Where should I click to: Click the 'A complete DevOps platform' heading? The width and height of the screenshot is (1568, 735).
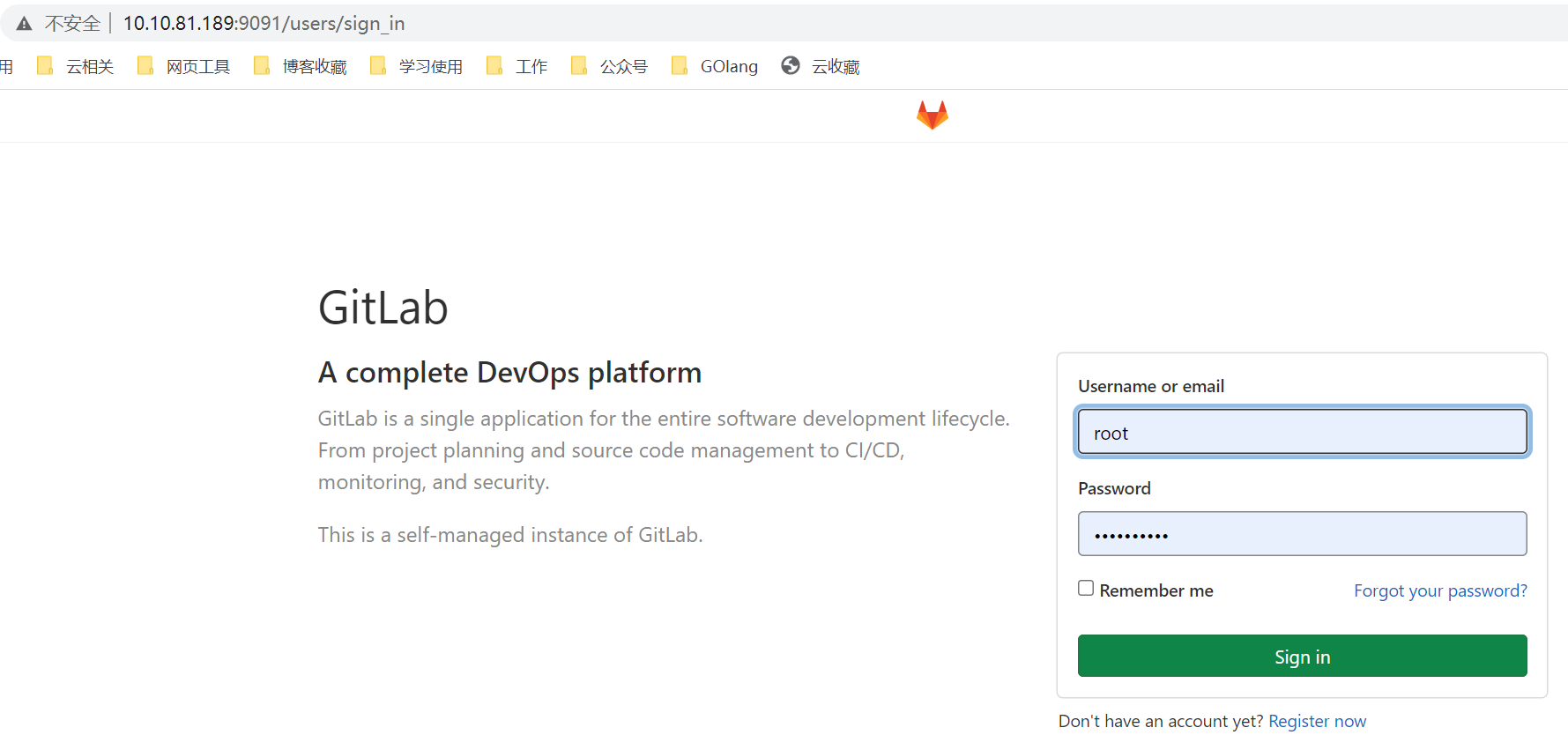(x=509, y=373)
